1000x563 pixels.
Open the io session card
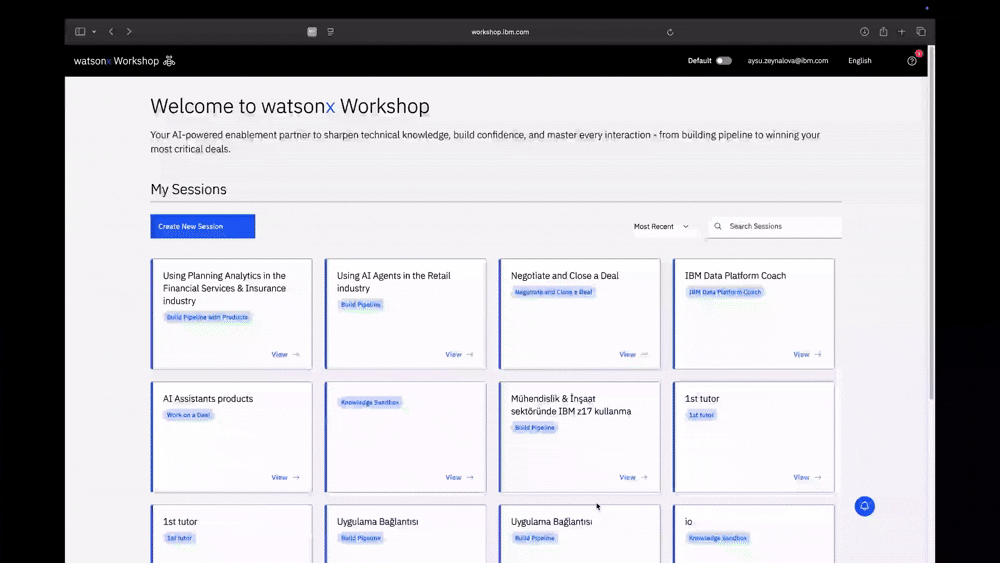pos(753,534)
